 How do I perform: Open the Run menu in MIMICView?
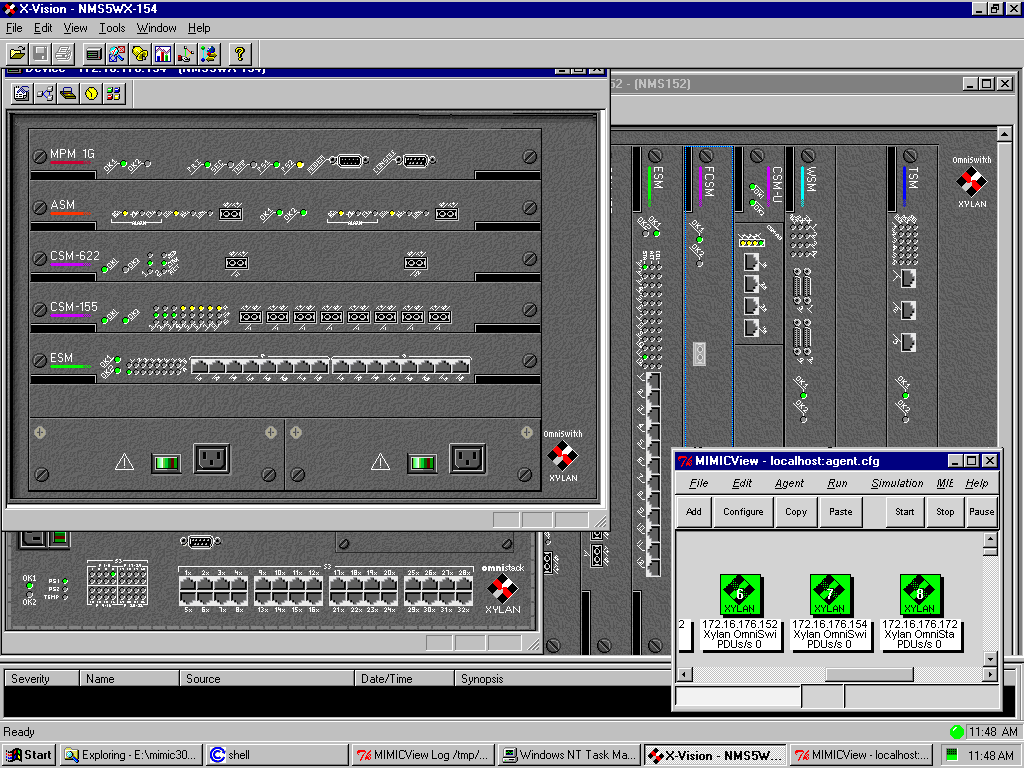[x=837, y=483]
